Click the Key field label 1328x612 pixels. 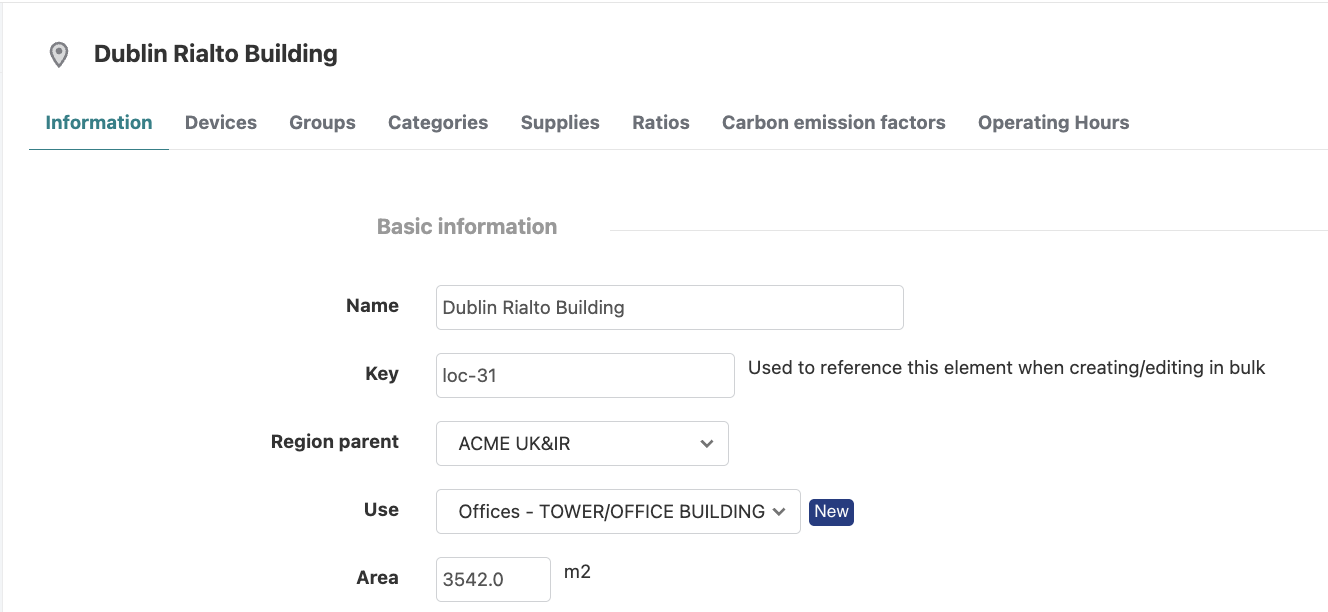(382, 374)
